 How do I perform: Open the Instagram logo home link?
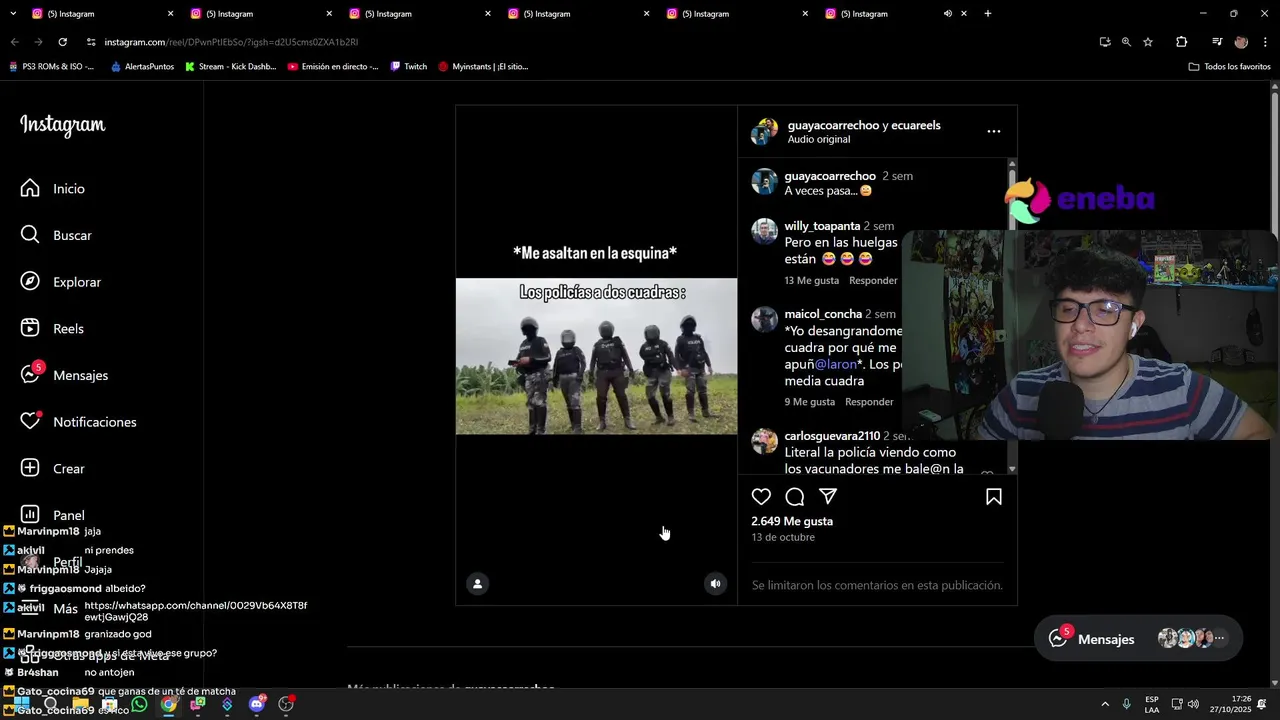click(63, 125)
